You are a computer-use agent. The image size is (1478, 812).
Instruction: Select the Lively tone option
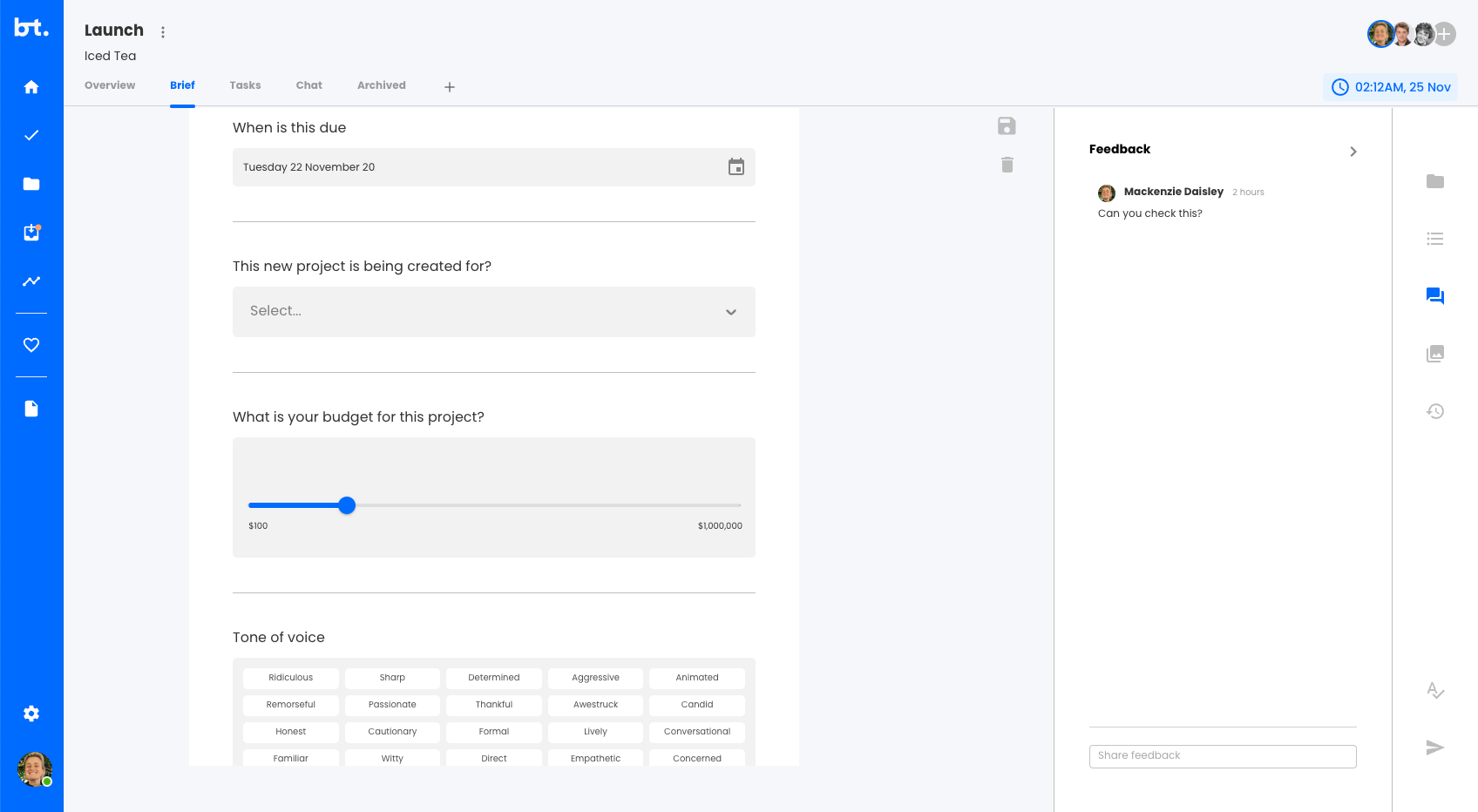coord(596,732)
